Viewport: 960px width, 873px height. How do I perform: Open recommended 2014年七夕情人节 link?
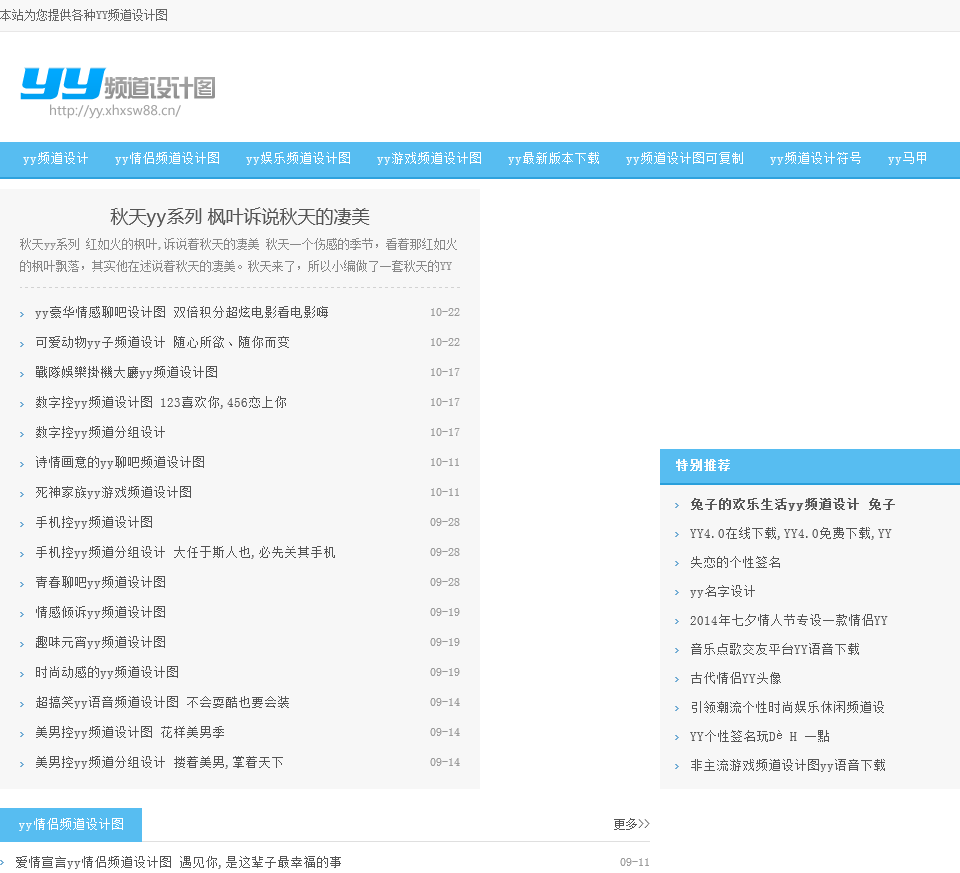point(789,620)
